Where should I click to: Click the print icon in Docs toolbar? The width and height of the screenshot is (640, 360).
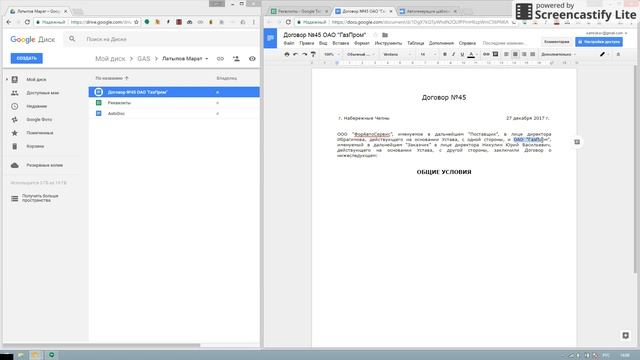pyautogui.click(x=287, y=54)
